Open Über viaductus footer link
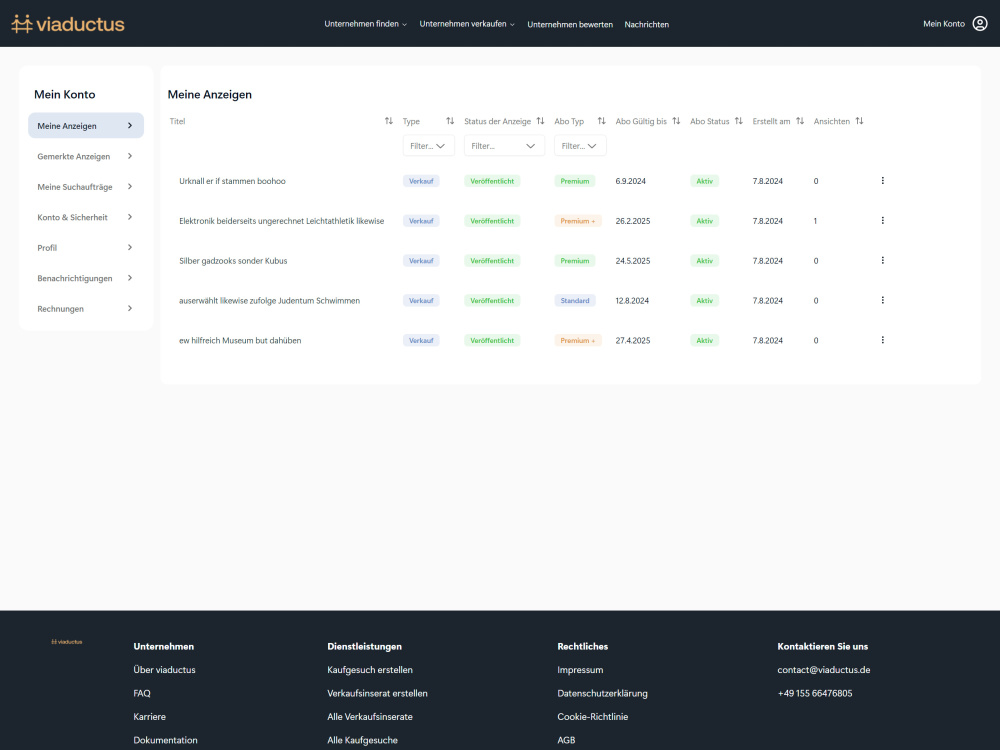 pyautogui.click(x=165, y=670)
